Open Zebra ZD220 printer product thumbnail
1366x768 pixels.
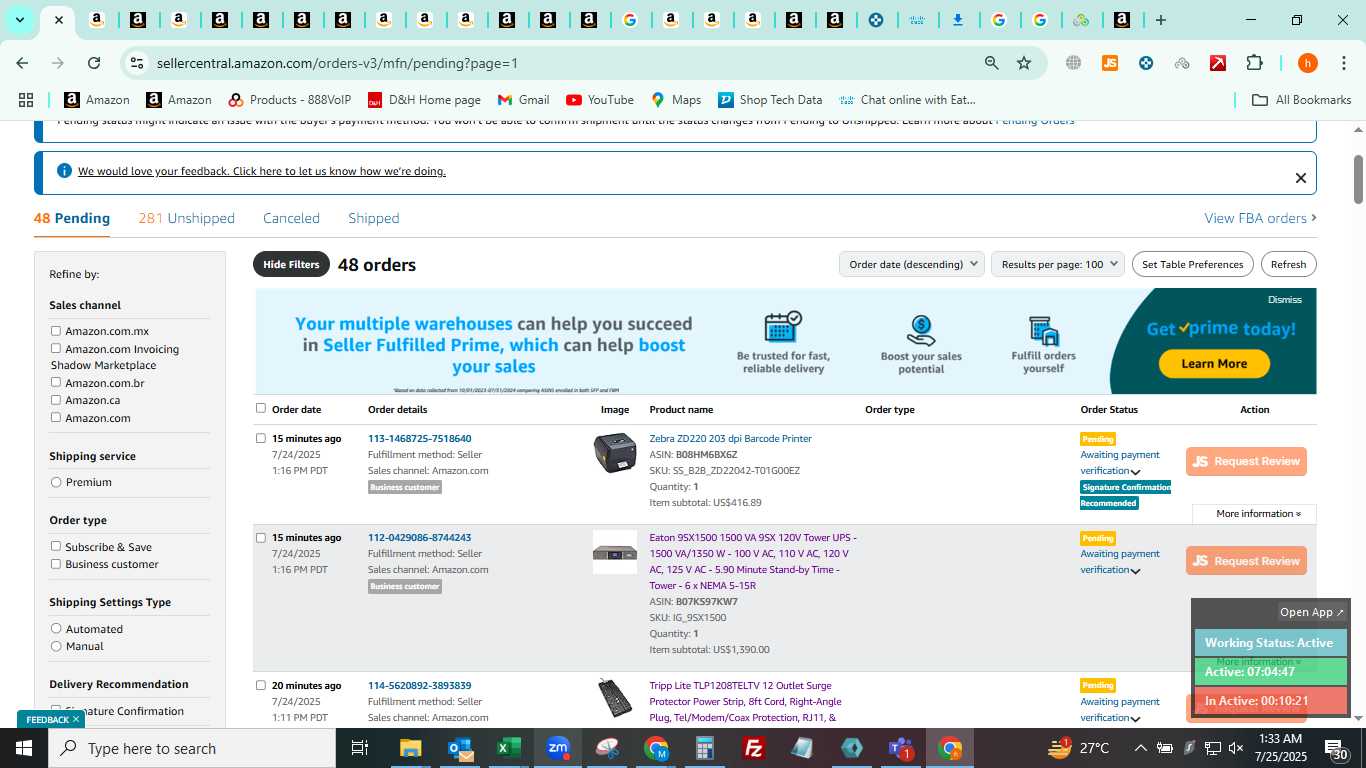pyautogui.click(x=615, y=452)
